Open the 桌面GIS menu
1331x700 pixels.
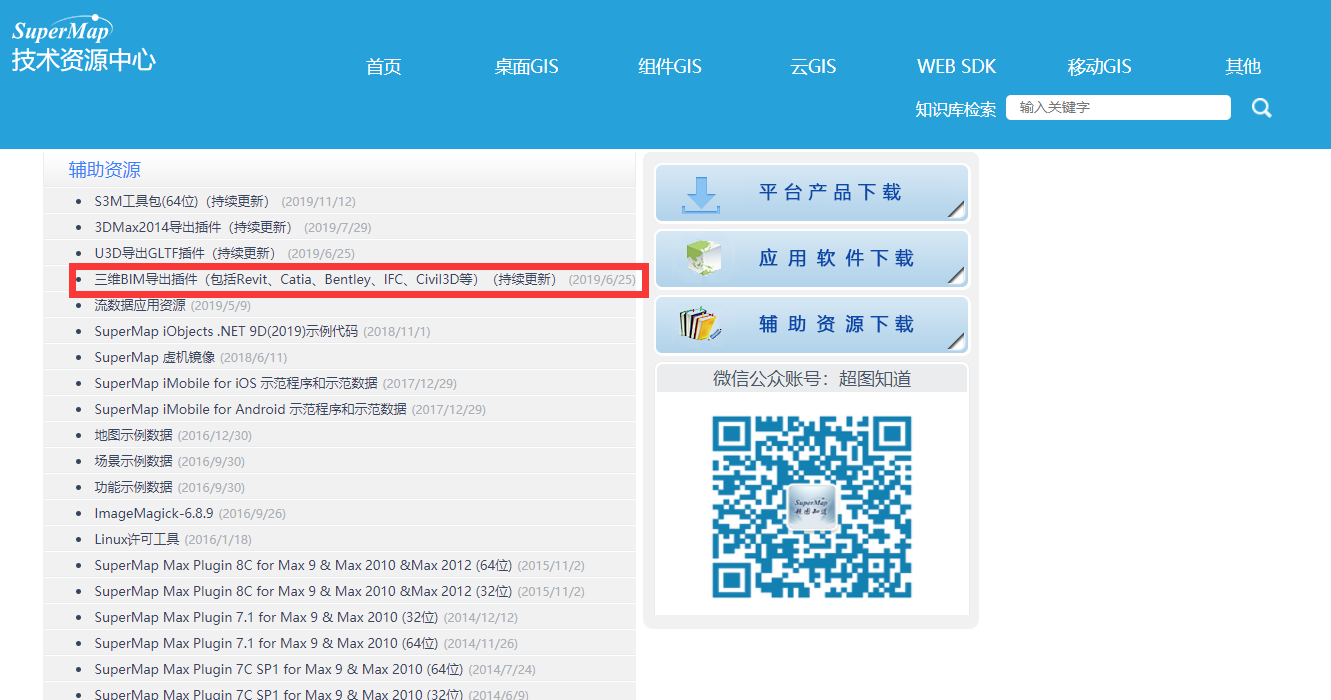(526, 67)
